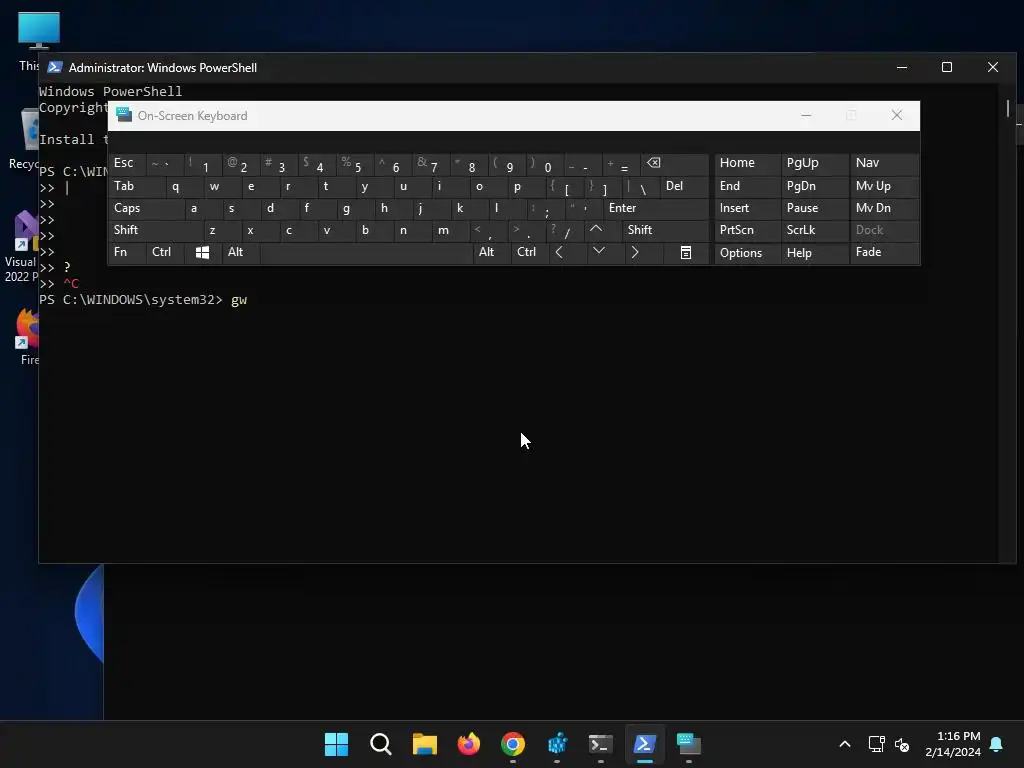Click the number 5 key
Image resolution: width=1024 pixels, height=768 pixels.
point(357,163)
